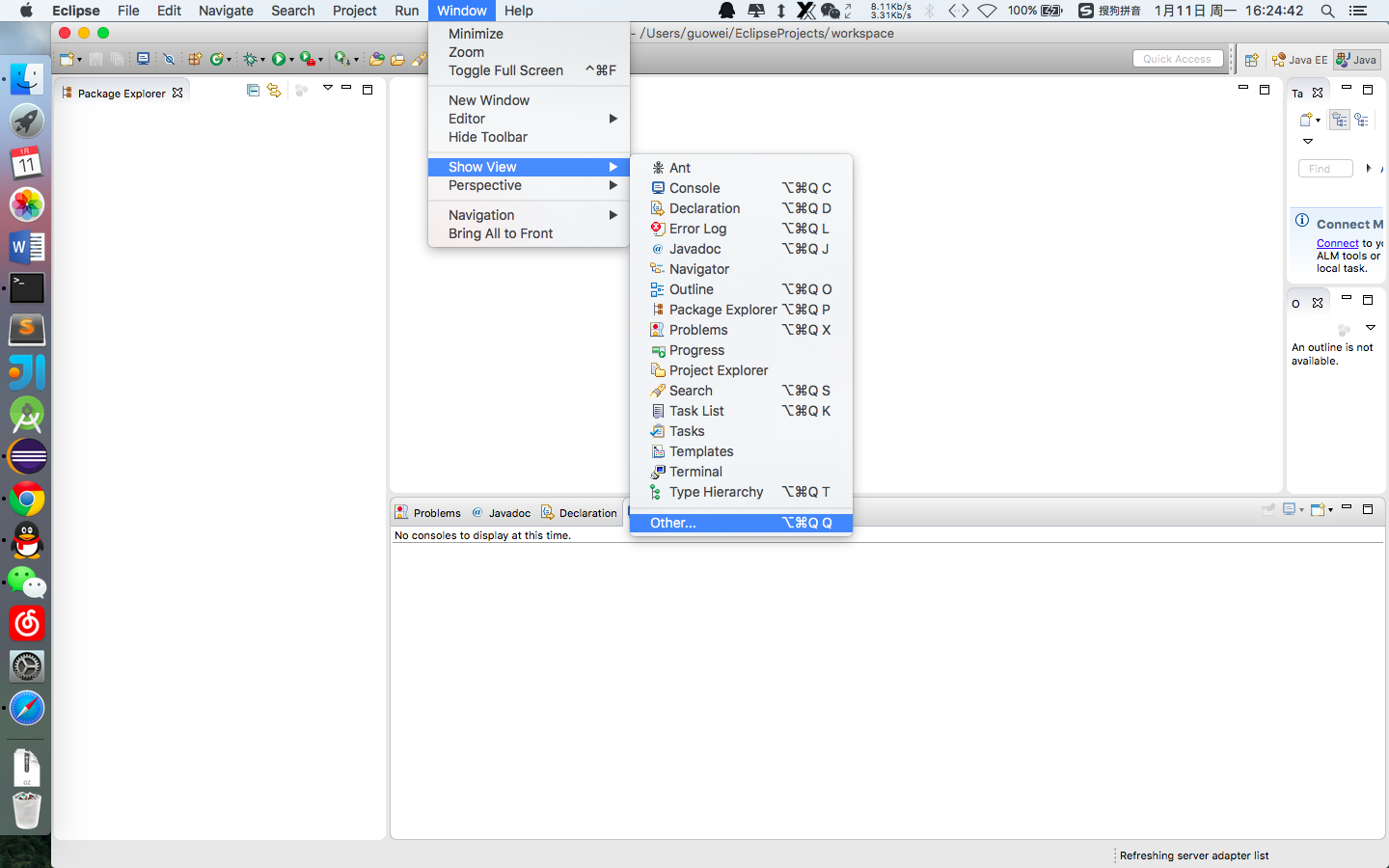This screenshot has height=868, width=1389.
Task: Click the Display Selected Console icon
Action: pos(1290,508)
